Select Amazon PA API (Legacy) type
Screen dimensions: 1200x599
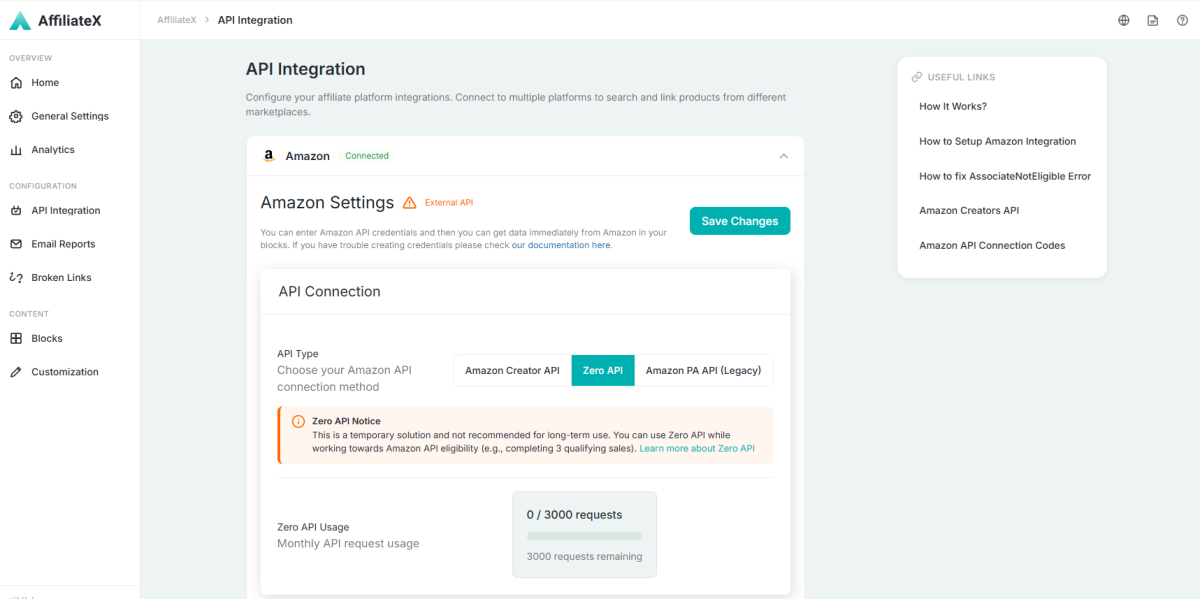click(703, 370)
